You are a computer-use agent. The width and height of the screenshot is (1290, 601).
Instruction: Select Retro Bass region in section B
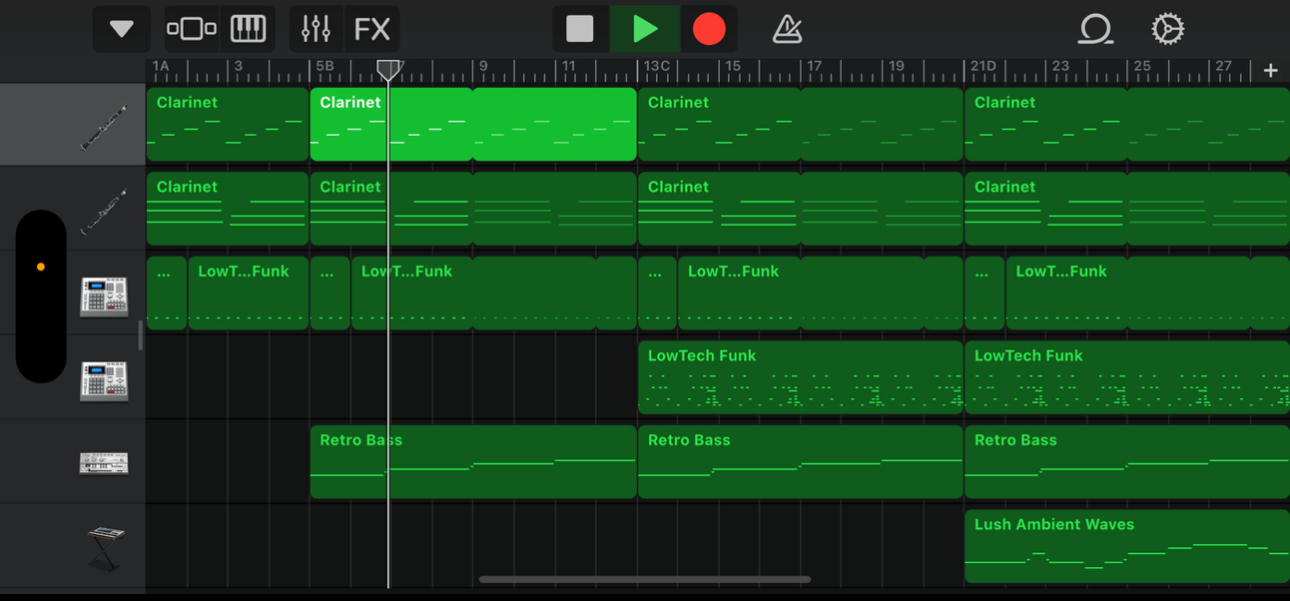[x=473, y=462]
